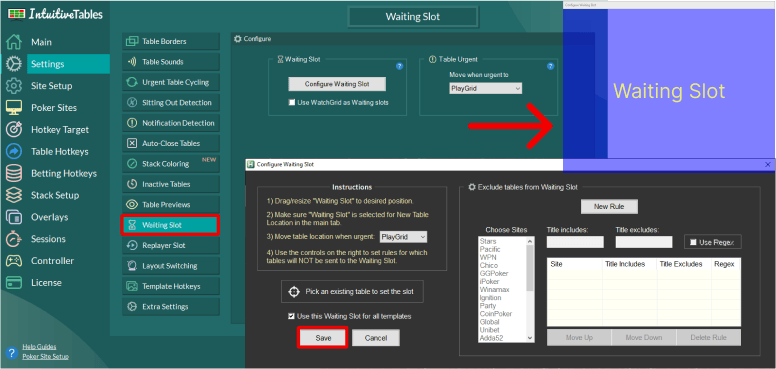Open Move table location when urgent dropdown
The height and width of the screenshot is (369, 776).
[x=403, y=237]
